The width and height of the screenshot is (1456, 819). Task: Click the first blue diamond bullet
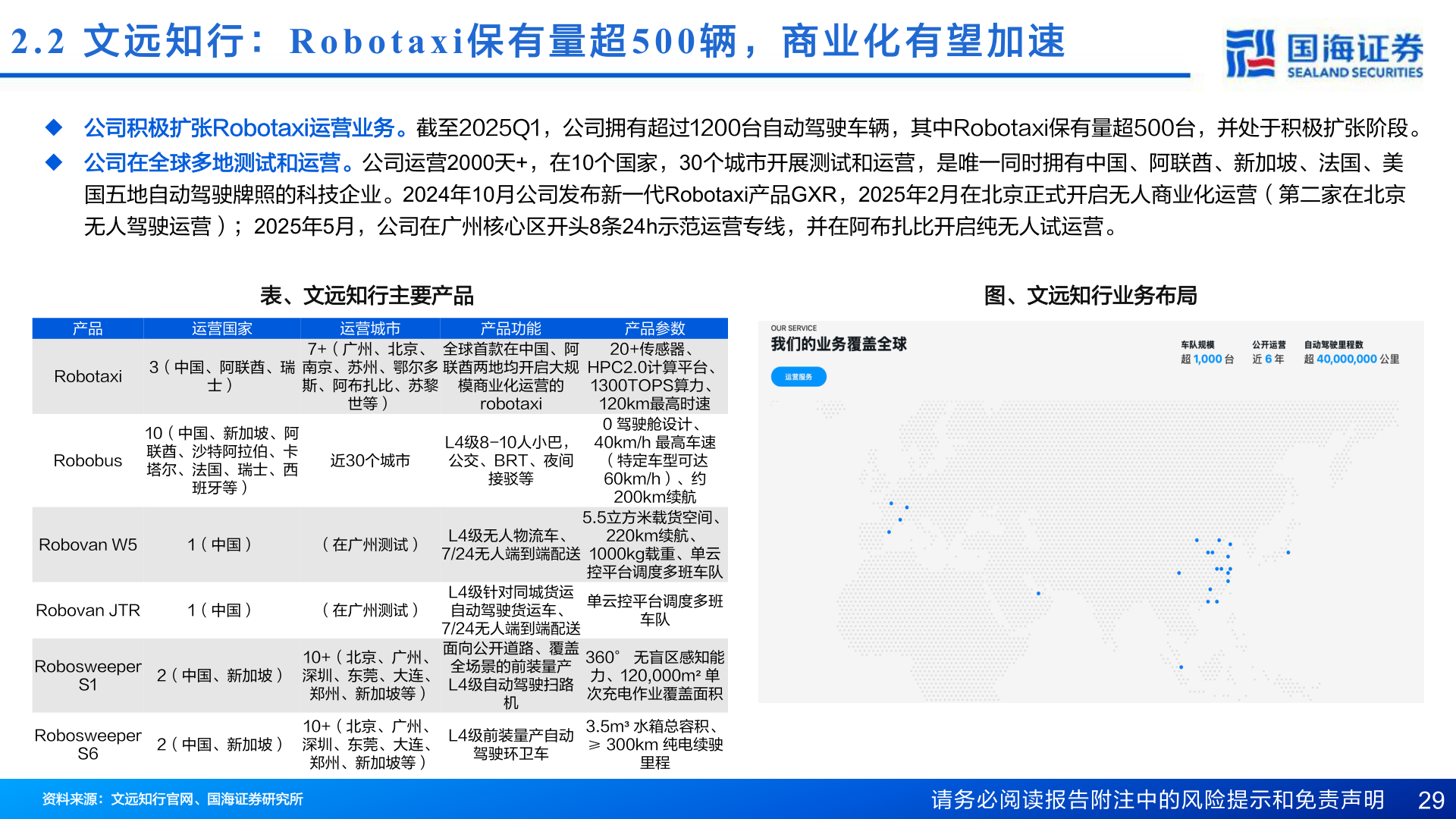pyautogui.click(x=54, y=127)
